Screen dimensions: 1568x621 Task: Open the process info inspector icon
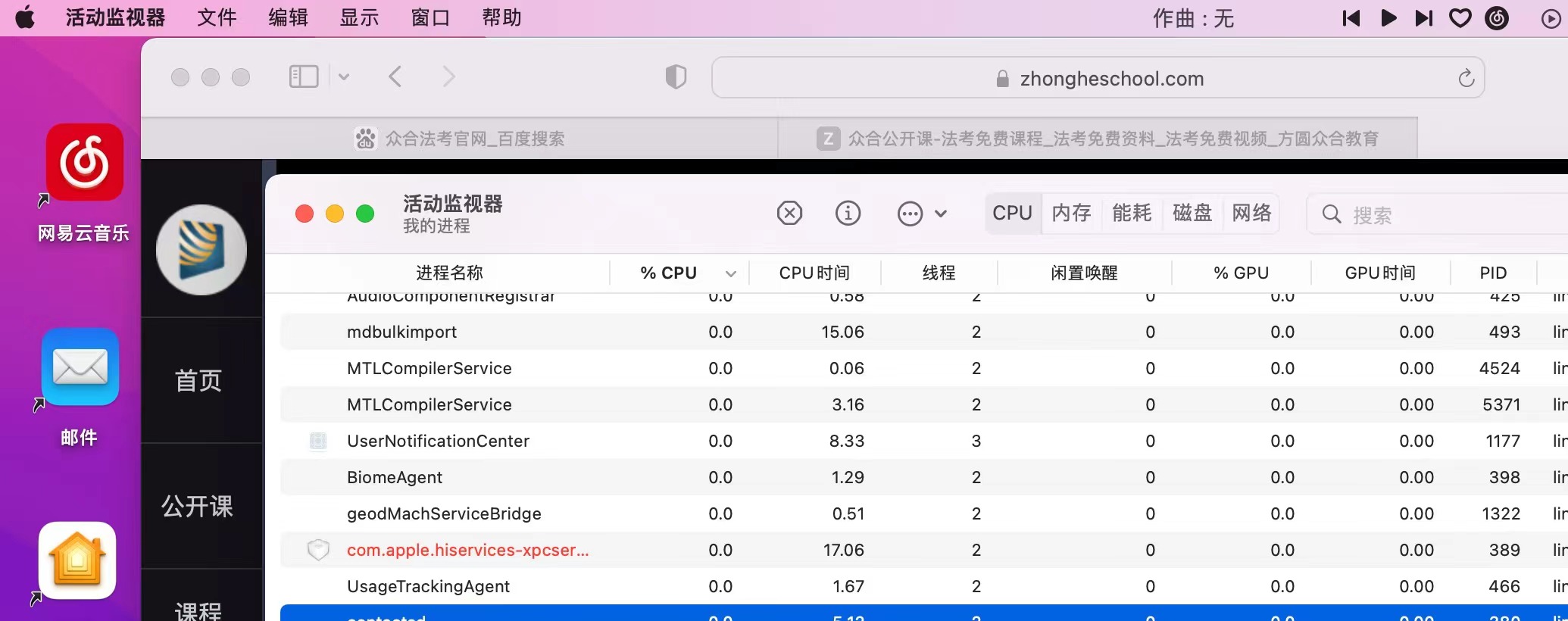848,214
